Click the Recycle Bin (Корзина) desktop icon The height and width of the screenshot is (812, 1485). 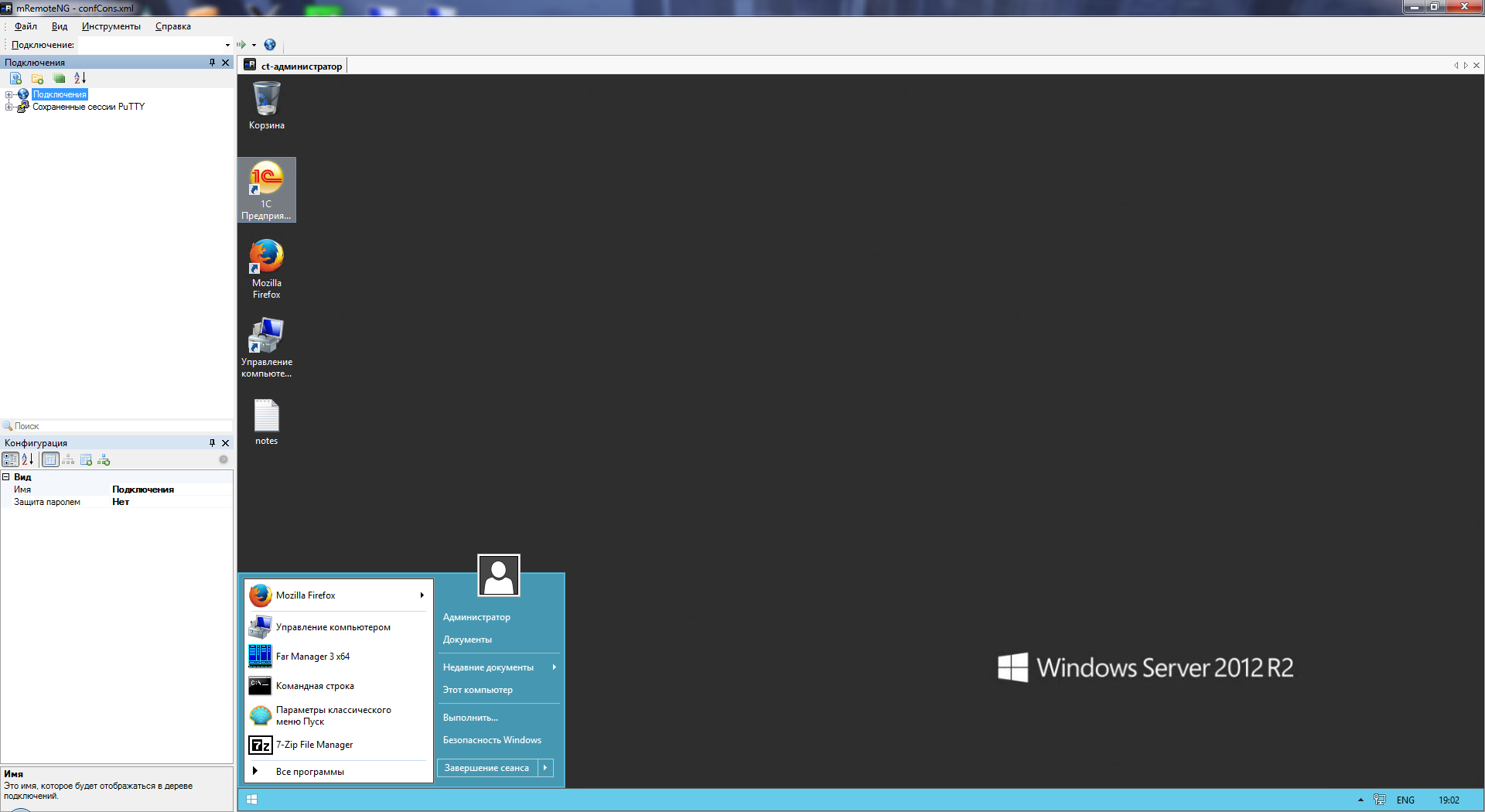tap(266, 106)
